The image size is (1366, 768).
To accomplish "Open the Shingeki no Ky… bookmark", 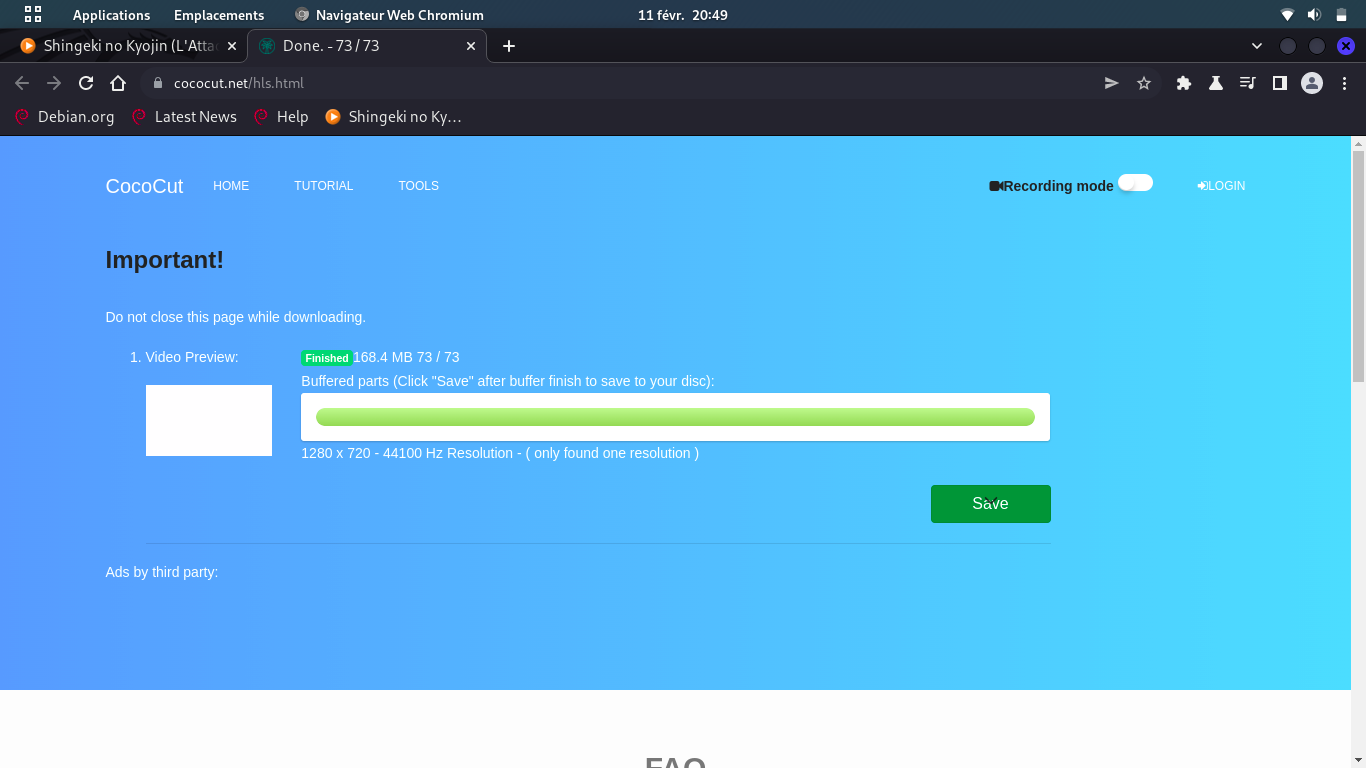I will pos(394,117).
